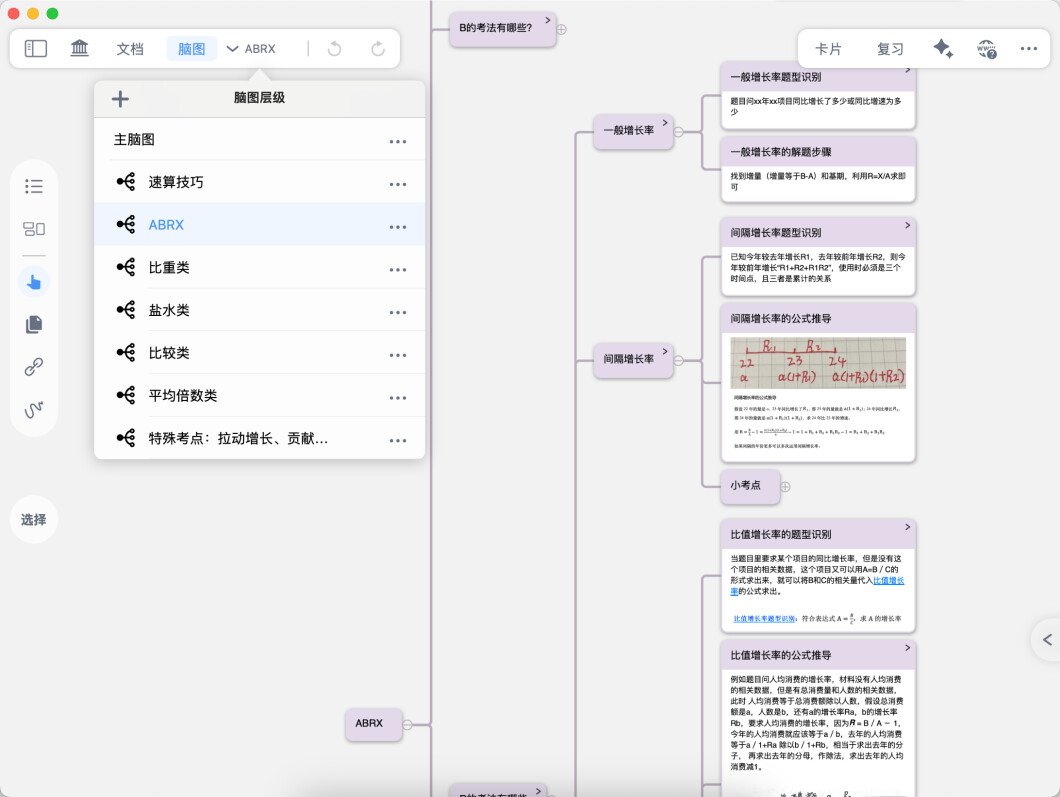The width and height of the screenshot is (1060, 797).
Task: Open the AI sparkle tool
Action: pyautogui.click(x=942, y=49)
